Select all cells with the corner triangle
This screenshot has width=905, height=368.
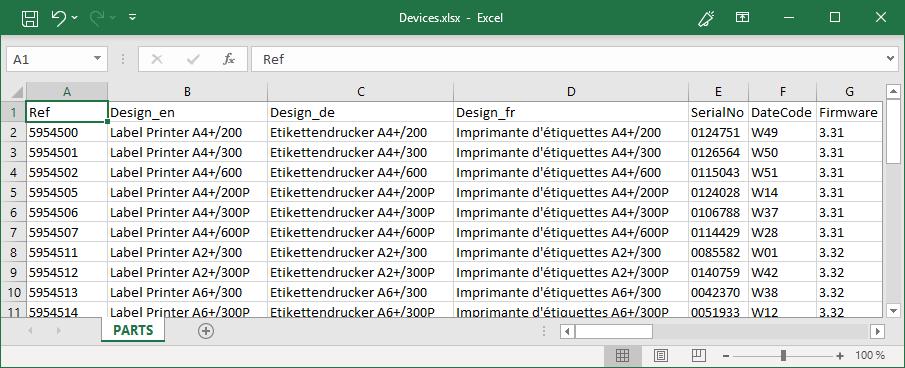(x=17, y=92)
